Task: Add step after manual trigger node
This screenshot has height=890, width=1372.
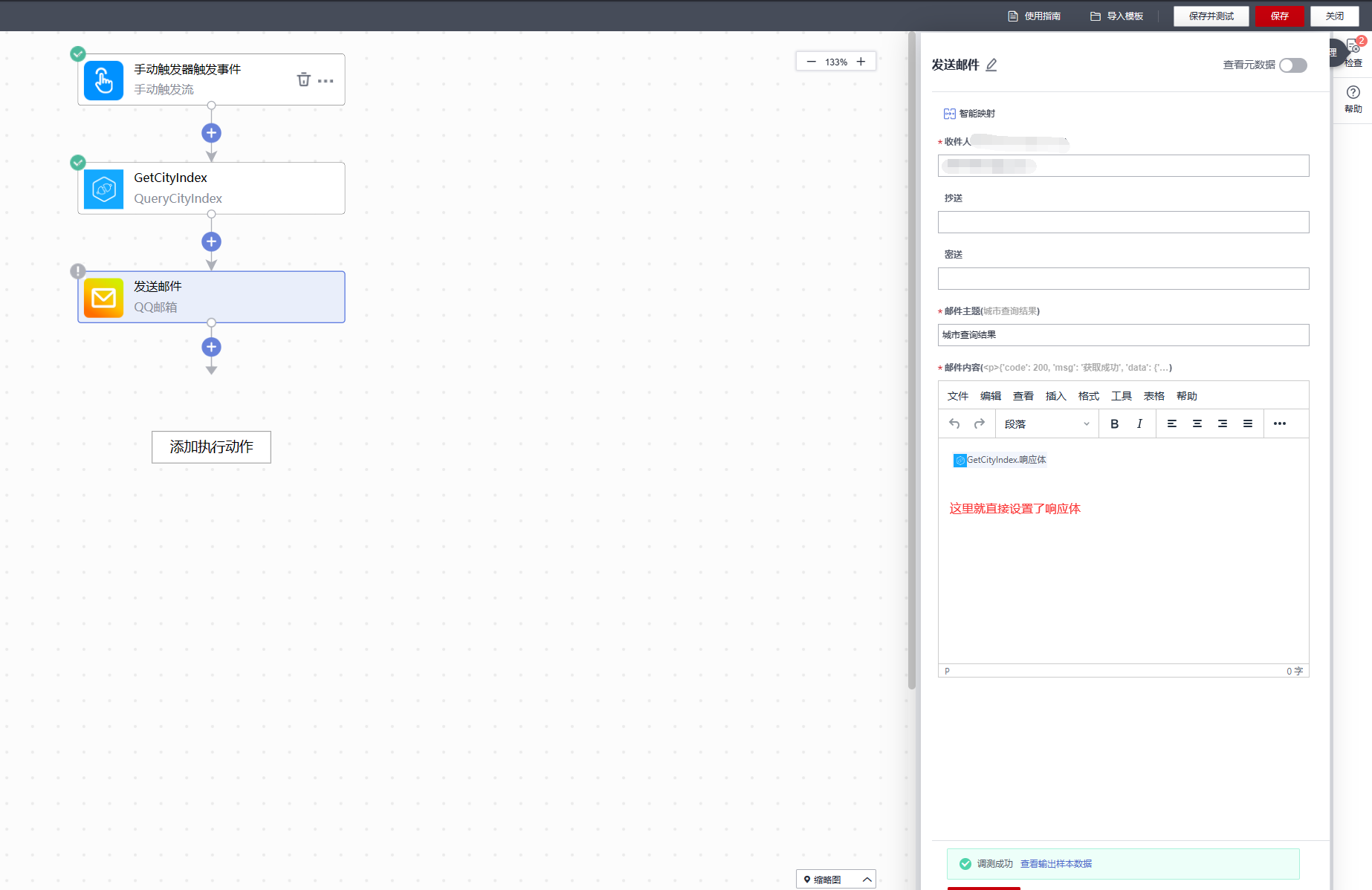Action: (211, 133)
